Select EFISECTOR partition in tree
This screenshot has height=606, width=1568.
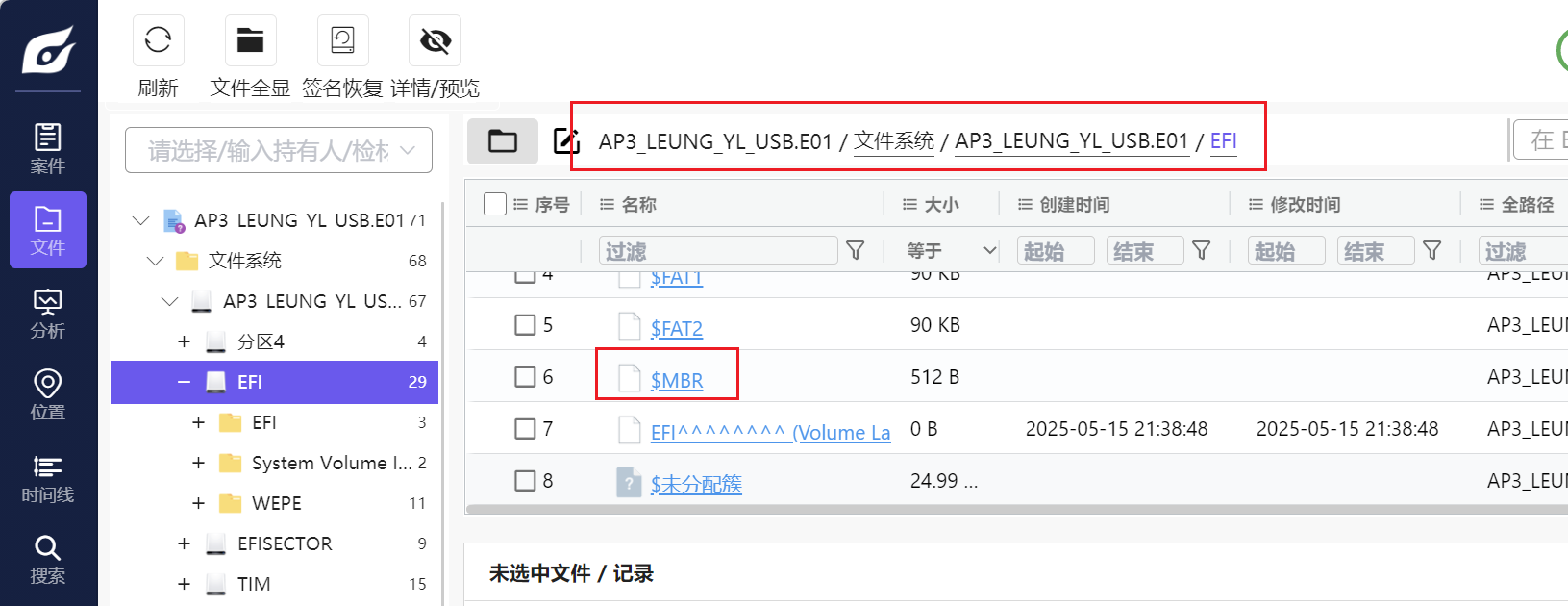click(x=285, y=543)
